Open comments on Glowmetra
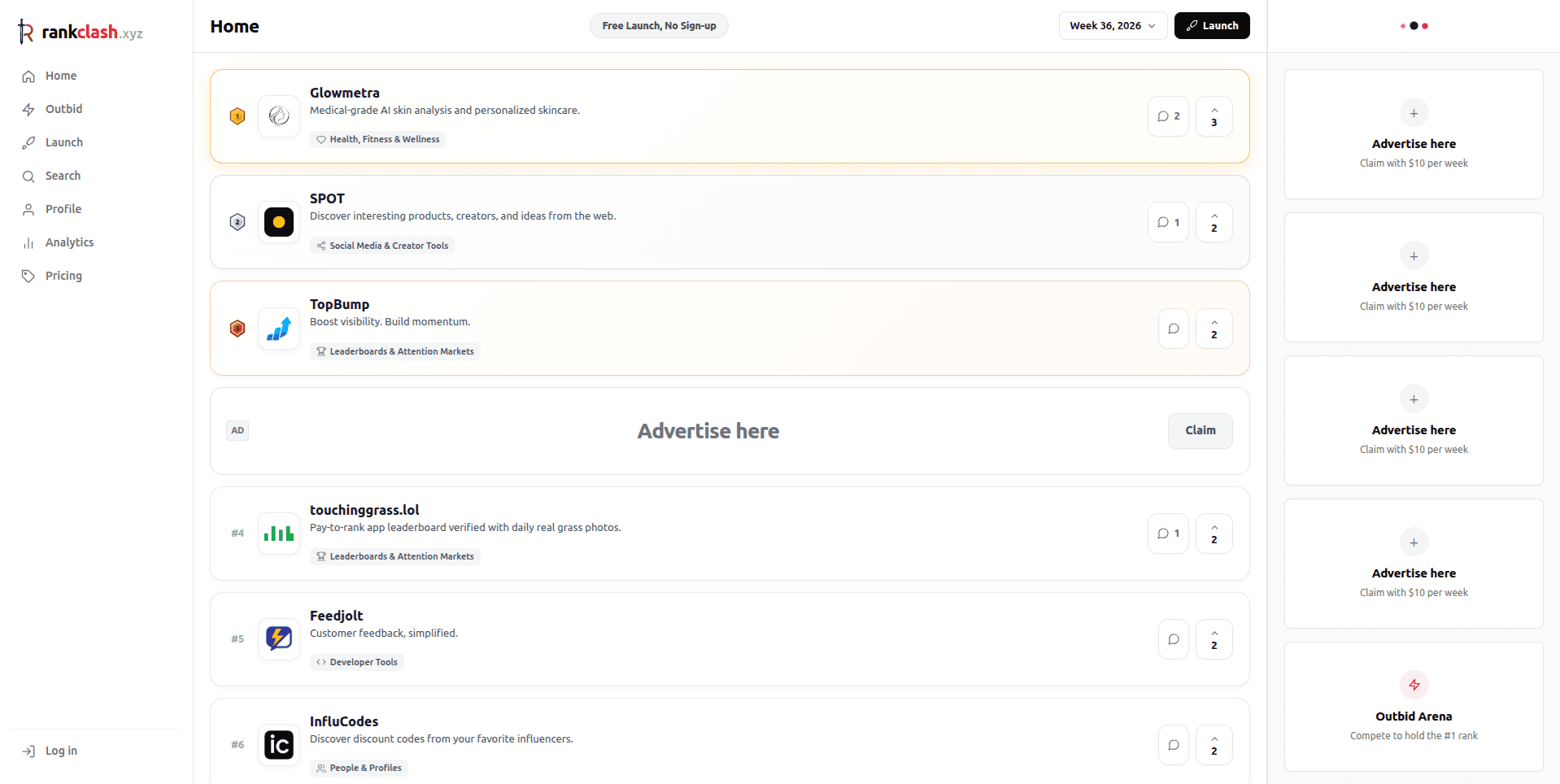 pyautogui.click(x=1168, y=116)
